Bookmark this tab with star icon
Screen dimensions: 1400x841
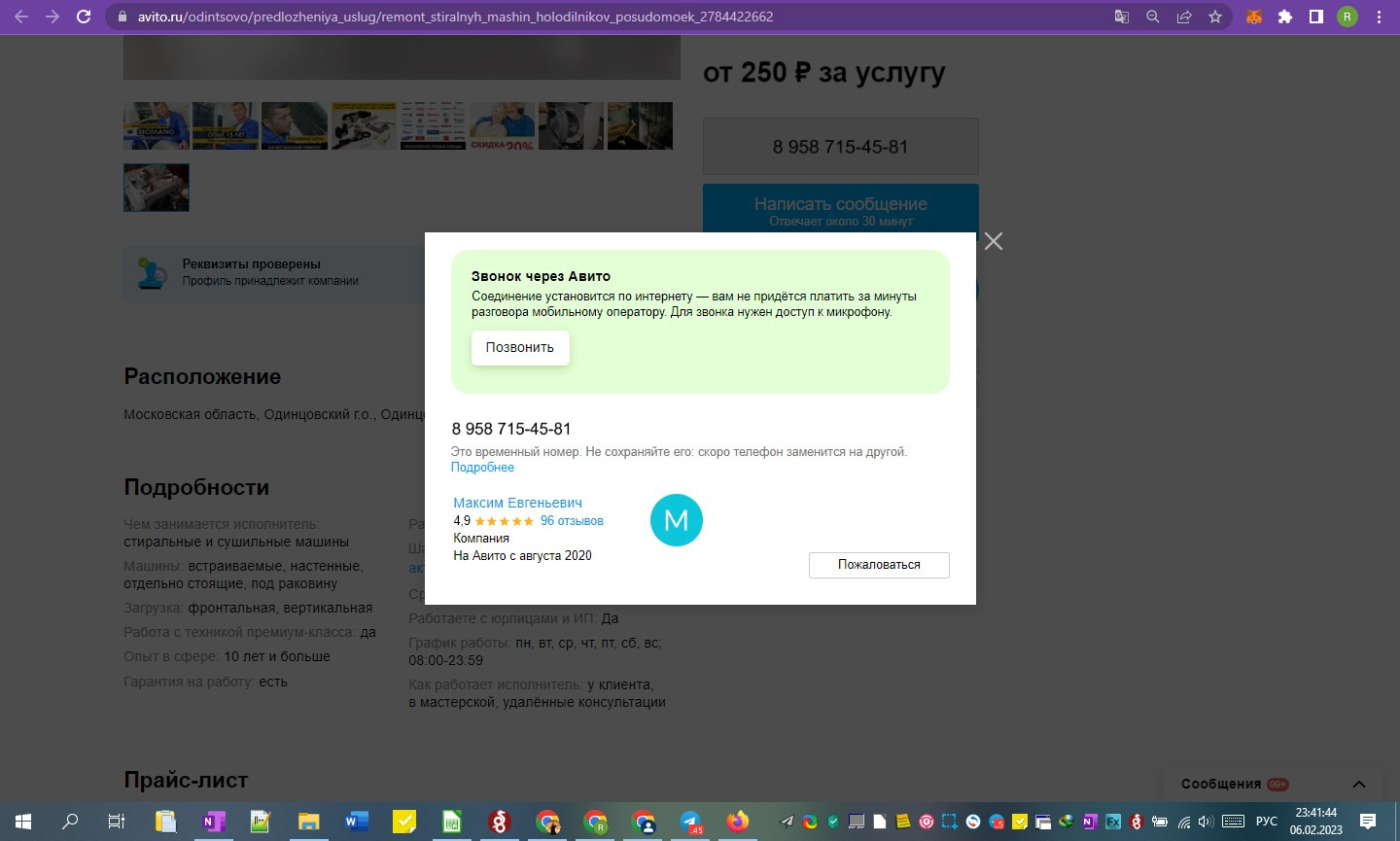(x=1215, y=17)
